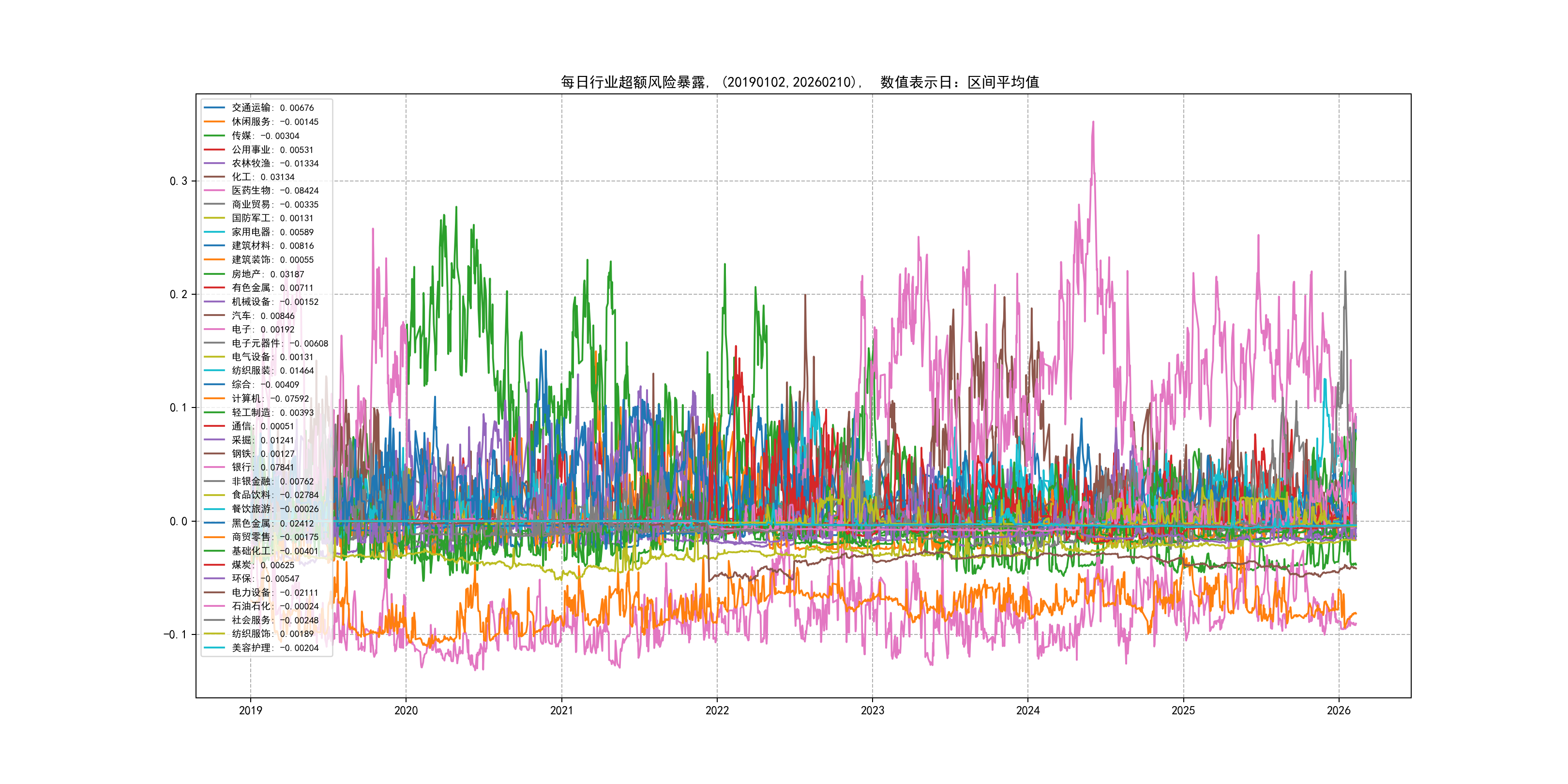Screen dimensions: 1568x784
Task: Click the -0.1 y-axis tick label
Action: point(175,634)
